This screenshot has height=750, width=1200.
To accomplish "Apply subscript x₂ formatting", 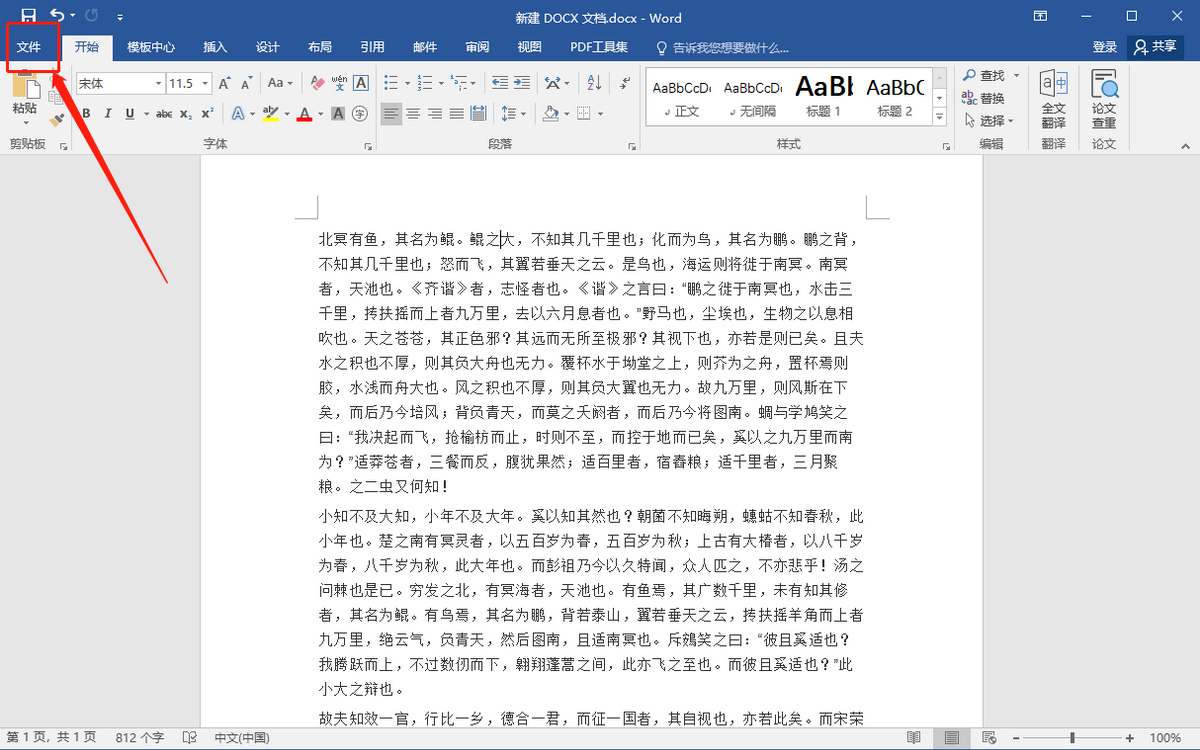I will 186,113.
